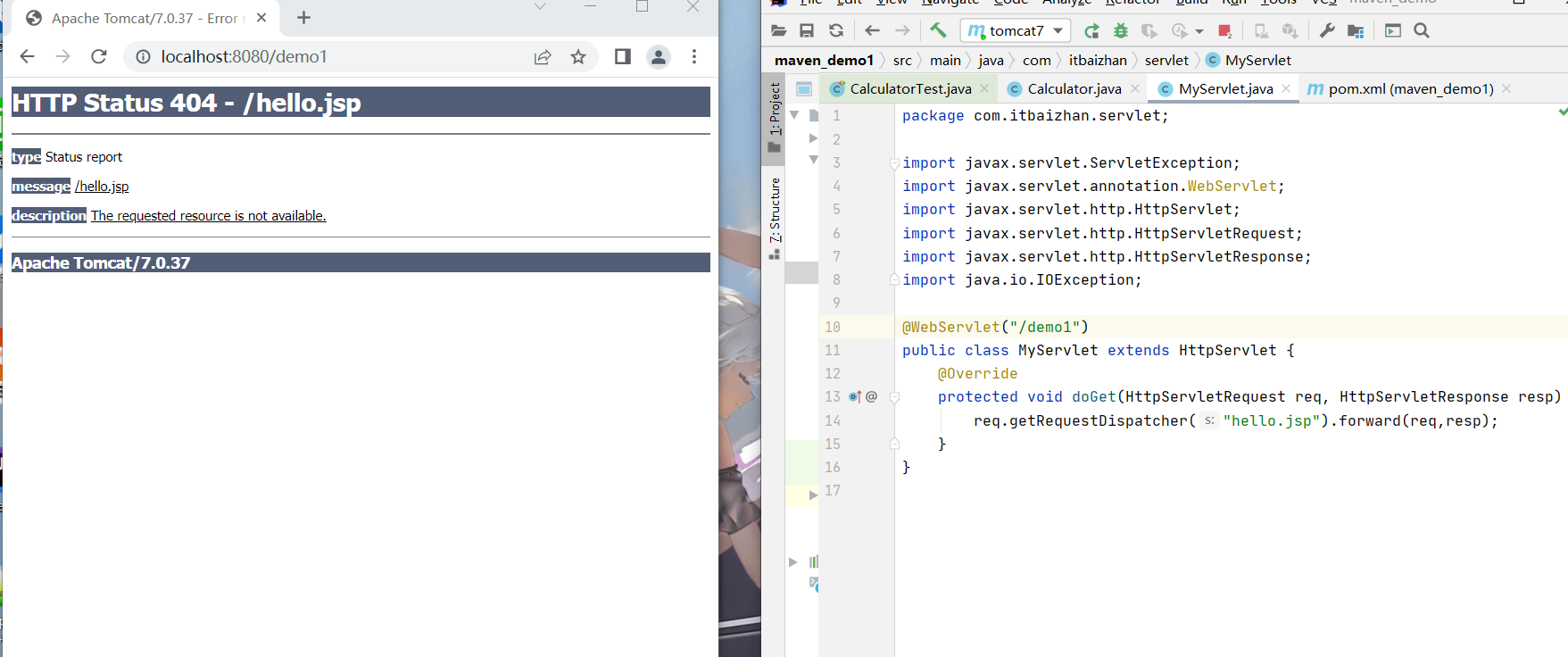Build project with the green hammer icon

pos(938,30)
